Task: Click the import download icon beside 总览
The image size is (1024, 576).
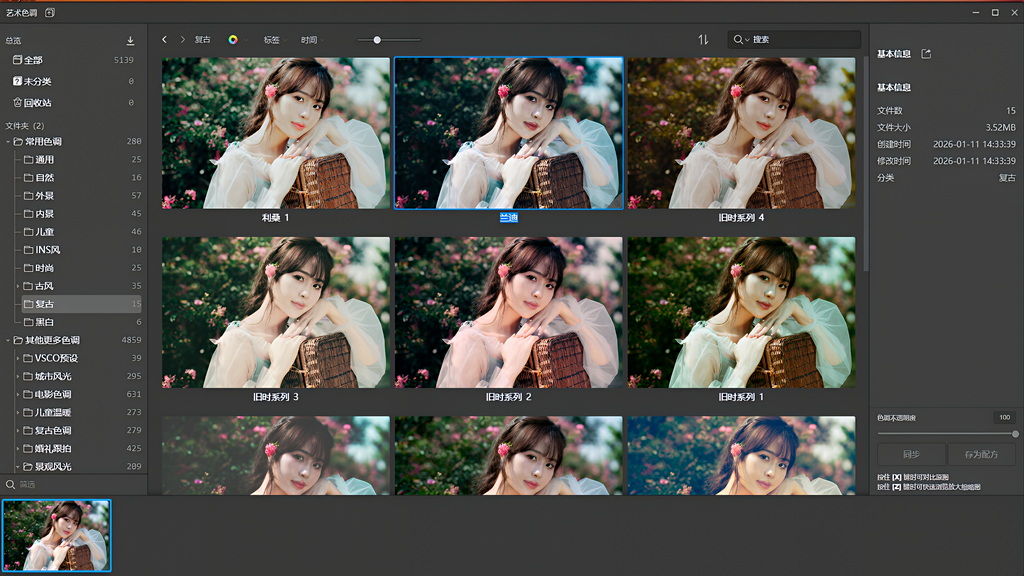Action: 130,41
